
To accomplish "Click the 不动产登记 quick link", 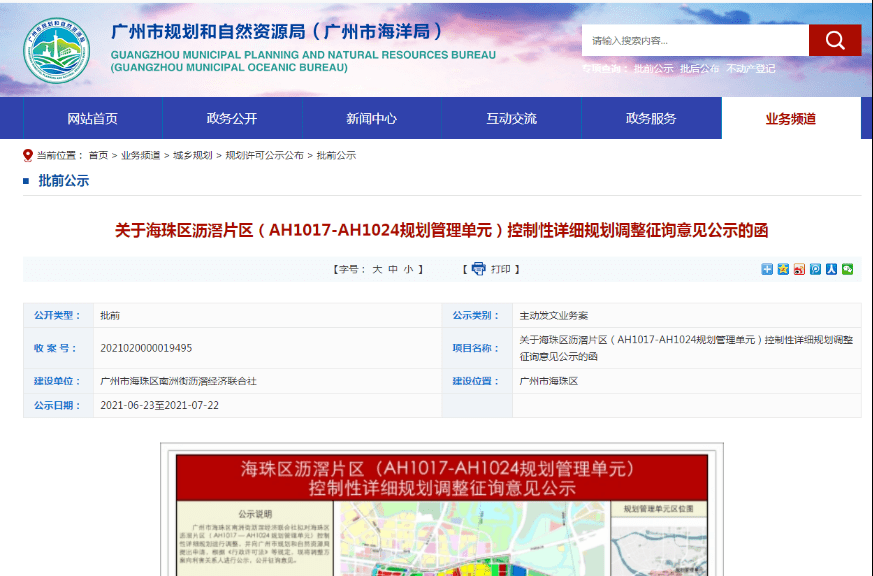I will point(751,69).
